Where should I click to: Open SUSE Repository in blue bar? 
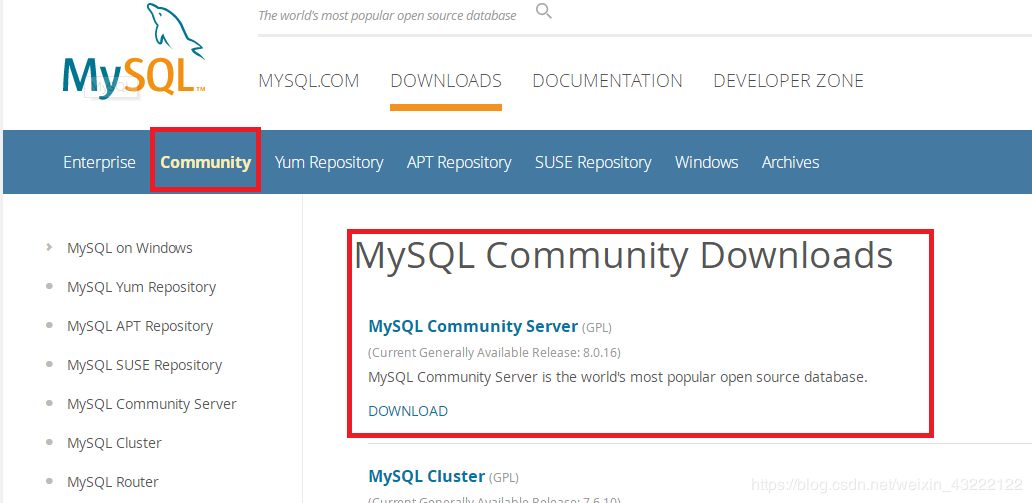pos(593,163)
